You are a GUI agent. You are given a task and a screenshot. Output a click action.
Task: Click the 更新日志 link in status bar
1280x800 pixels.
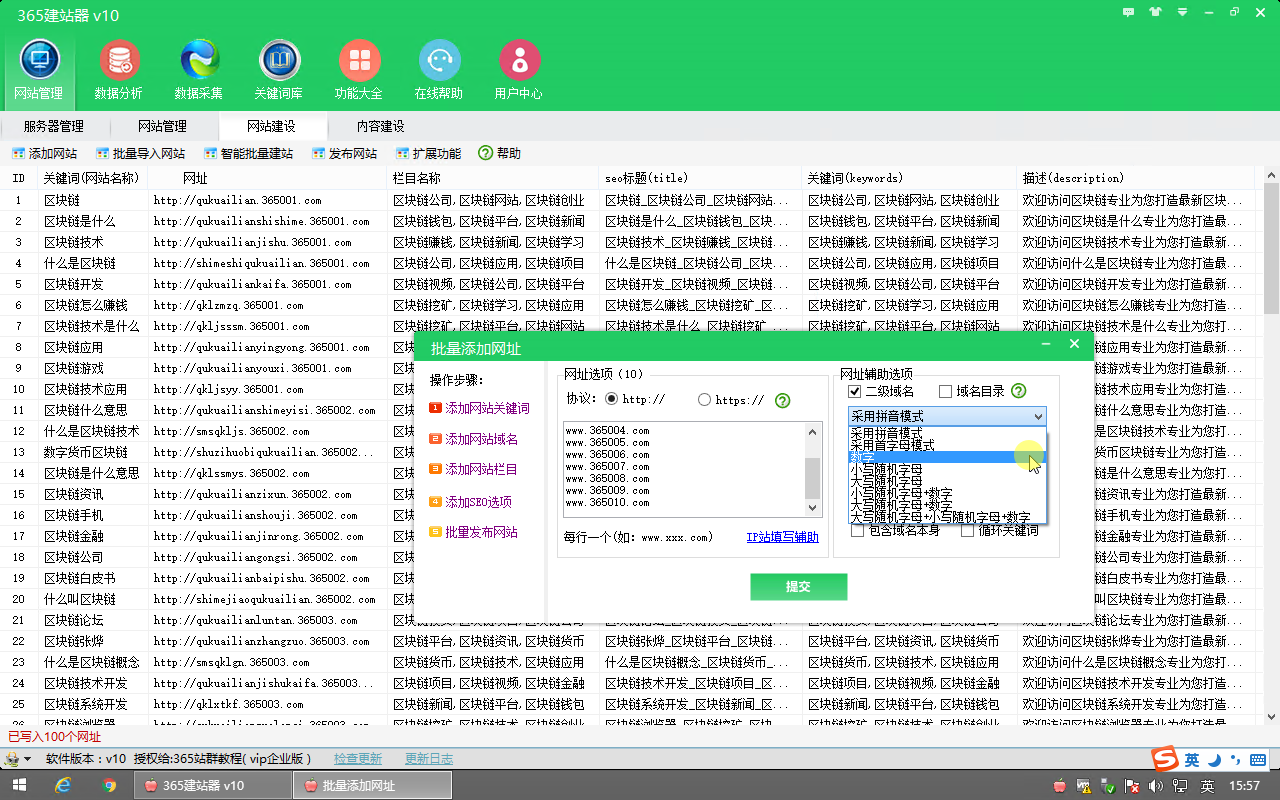click(429, 759)
